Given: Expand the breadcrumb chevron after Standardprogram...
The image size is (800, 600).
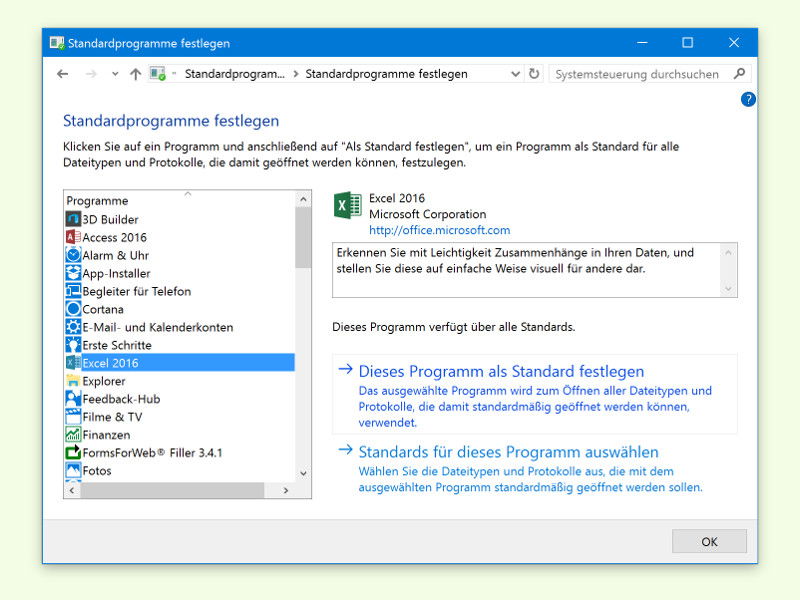Looking at the screenshot, I should point(295,74).
